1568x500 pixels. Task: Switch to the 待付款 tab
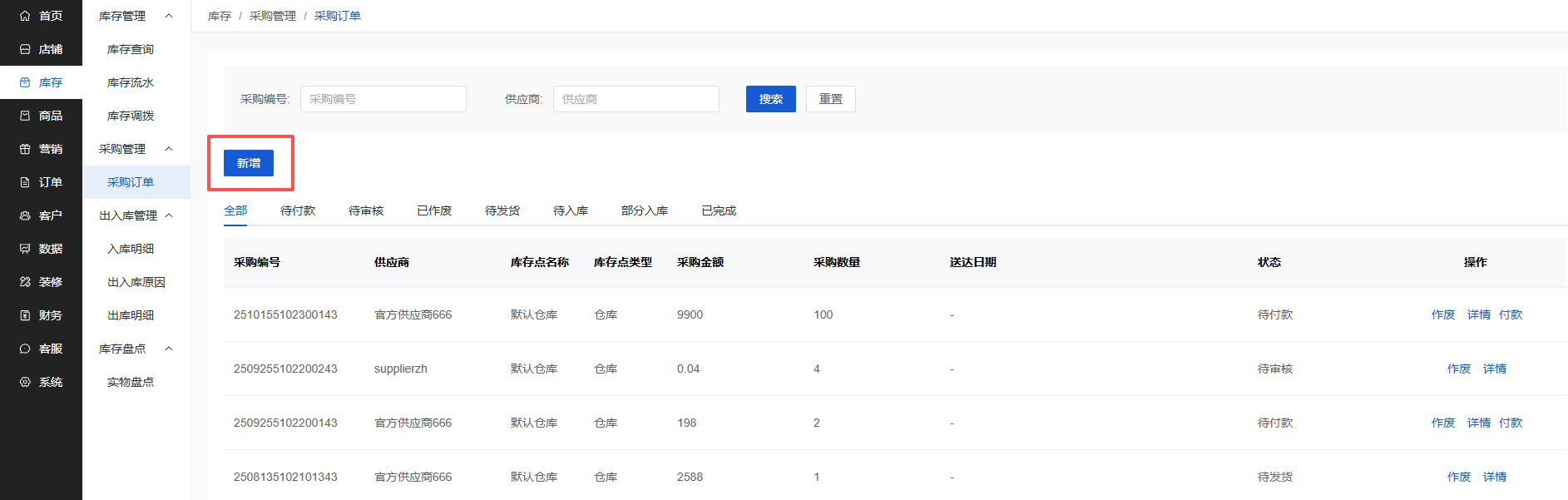(298, 210)
